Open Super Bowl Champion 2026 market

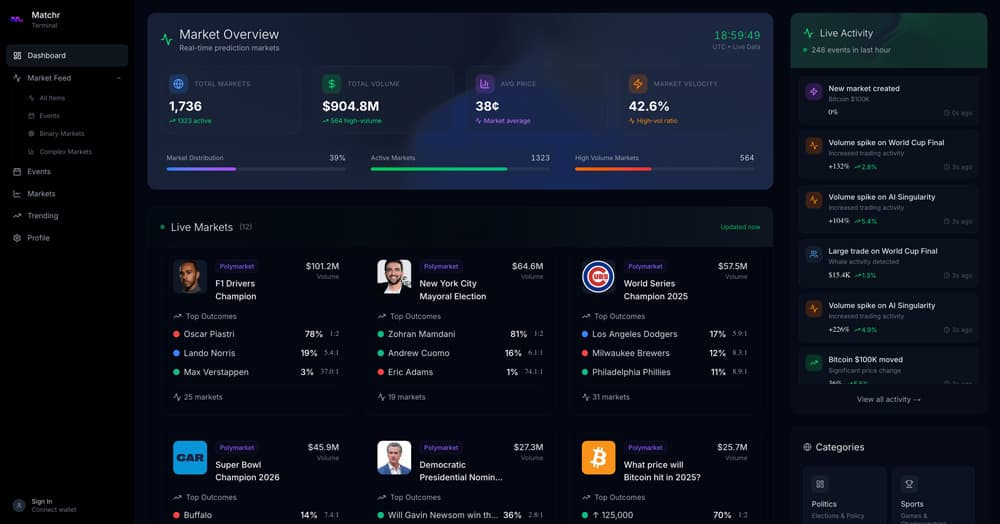click(247, 471)
